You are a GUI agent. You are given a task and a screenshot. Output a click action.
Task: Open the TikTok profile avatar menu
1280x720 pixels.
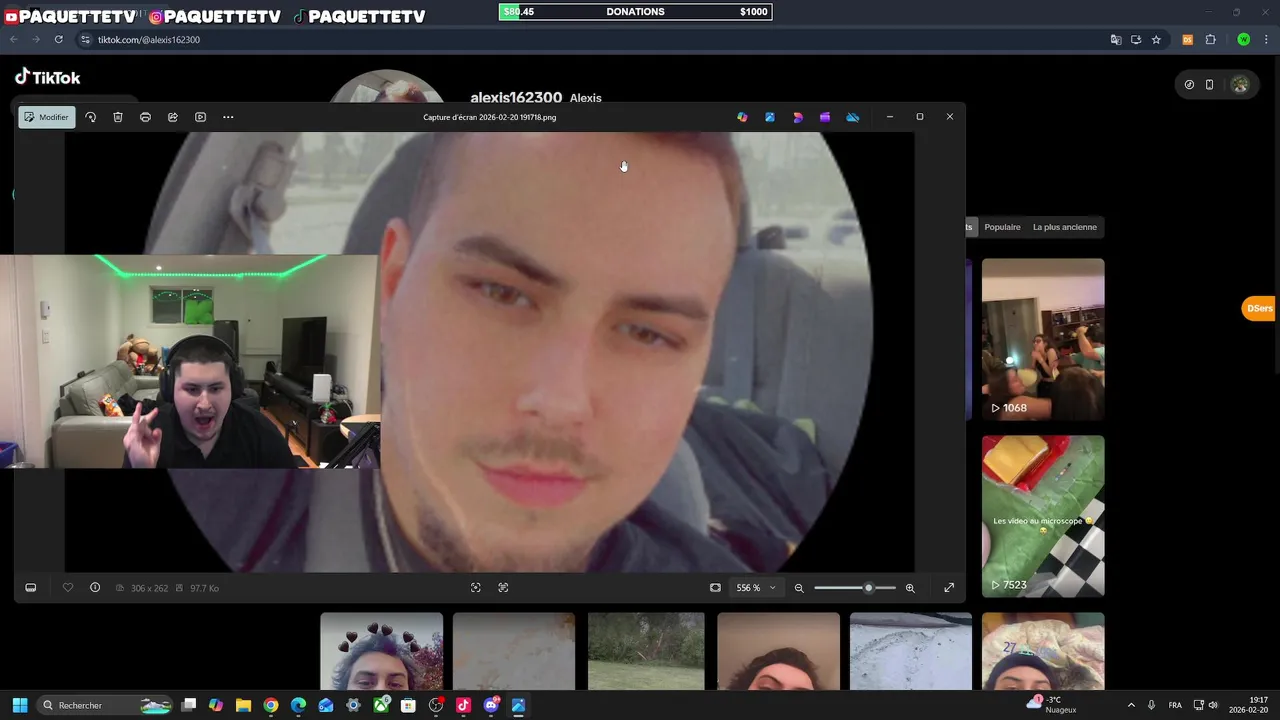click(x=1240, y=85)
